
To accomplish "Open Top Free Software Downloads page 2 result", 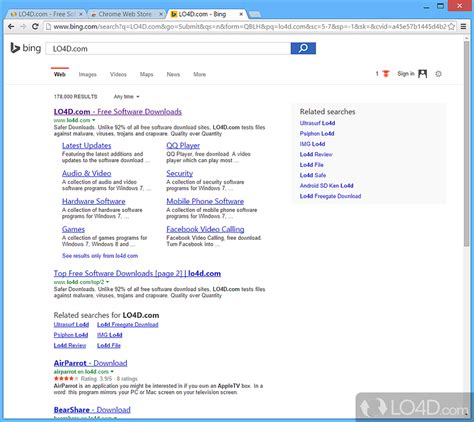I will tap(137, 273).
